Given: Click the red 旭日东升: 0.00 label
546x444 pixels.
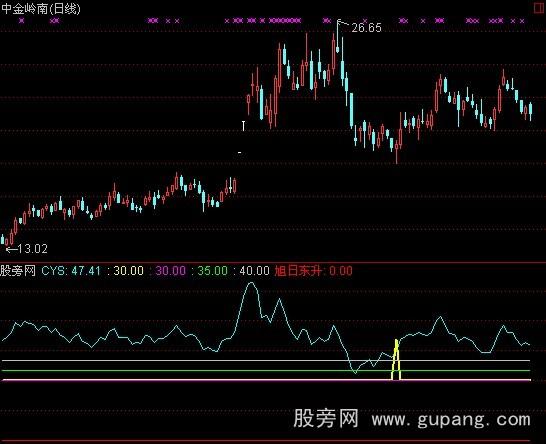Looking at the screenshot, I should 313,271.
